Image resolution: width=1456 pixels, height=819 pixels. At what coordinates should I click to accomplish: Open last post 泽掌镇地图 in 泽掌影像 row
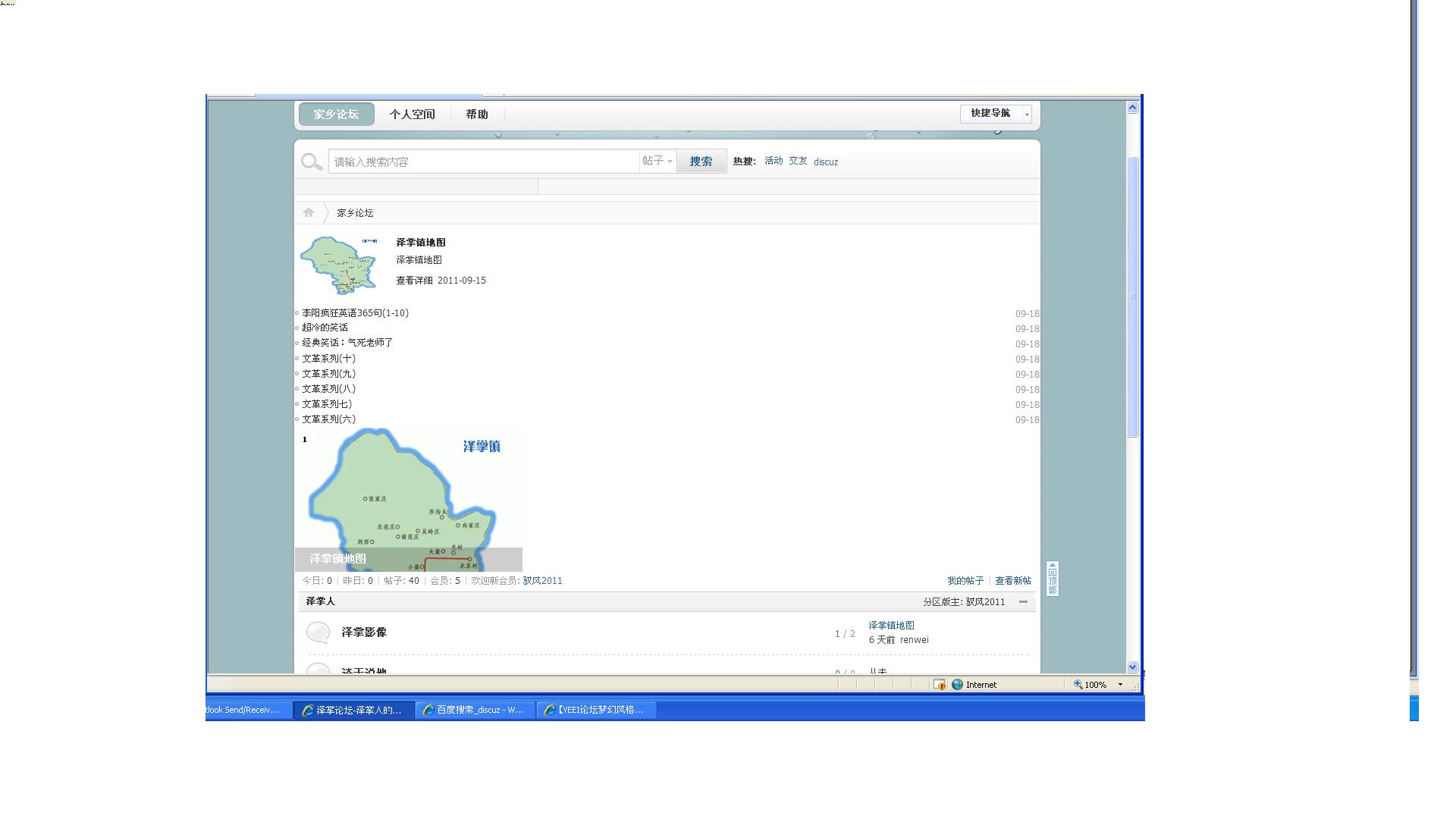[x=891, y=626]
